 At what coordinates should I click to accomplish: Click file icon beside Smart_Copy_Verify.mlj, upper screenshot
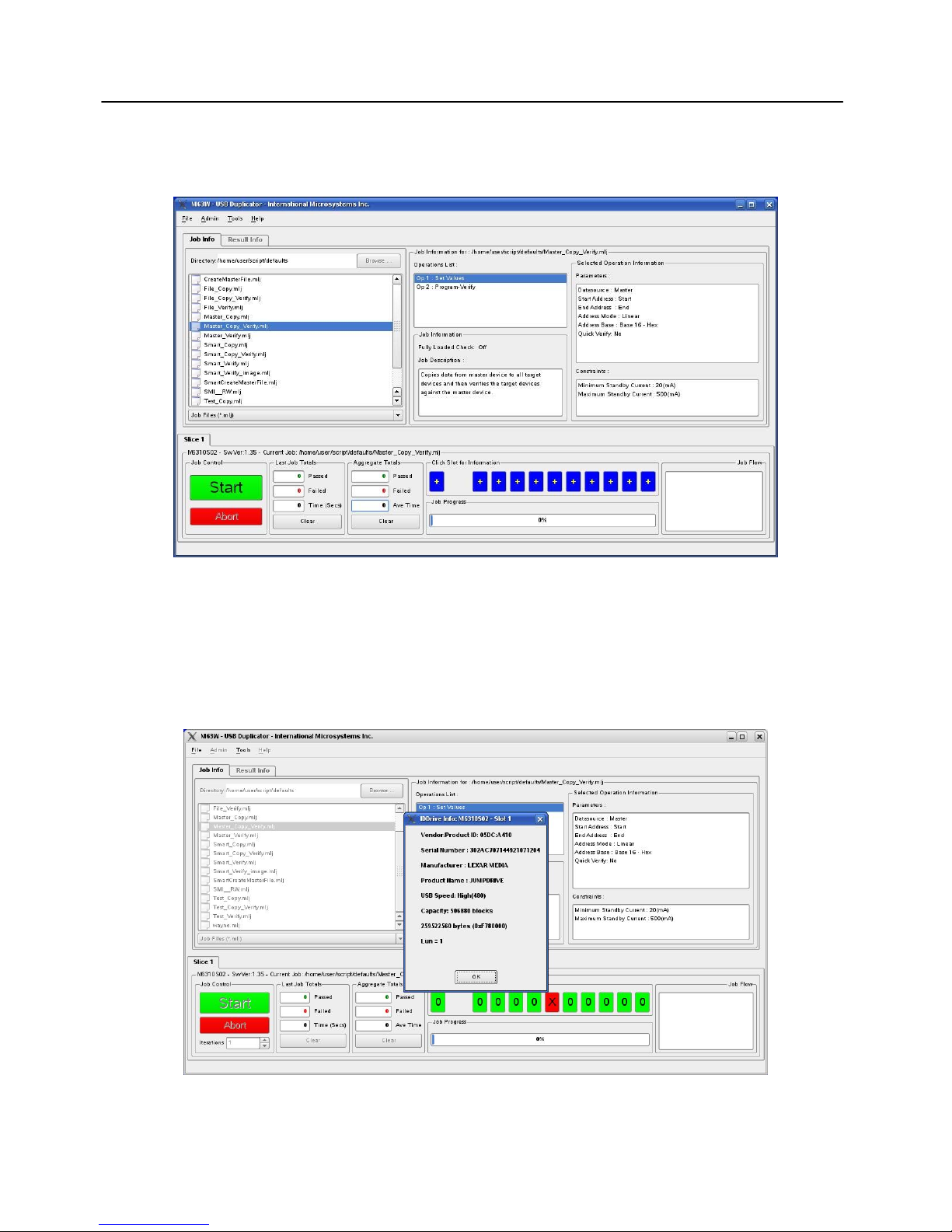[x=196, y=354]
